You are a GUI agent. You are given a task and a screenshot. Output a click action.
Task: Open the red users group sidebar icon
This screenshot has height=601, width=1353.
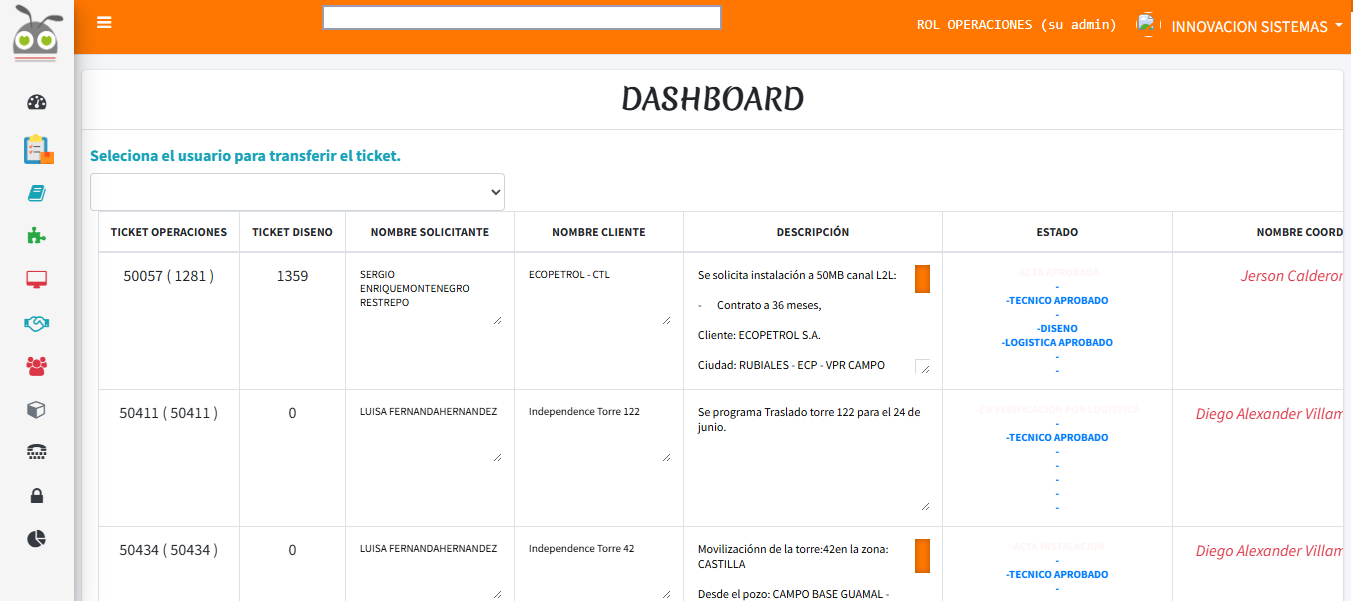(x=37, y=366)
